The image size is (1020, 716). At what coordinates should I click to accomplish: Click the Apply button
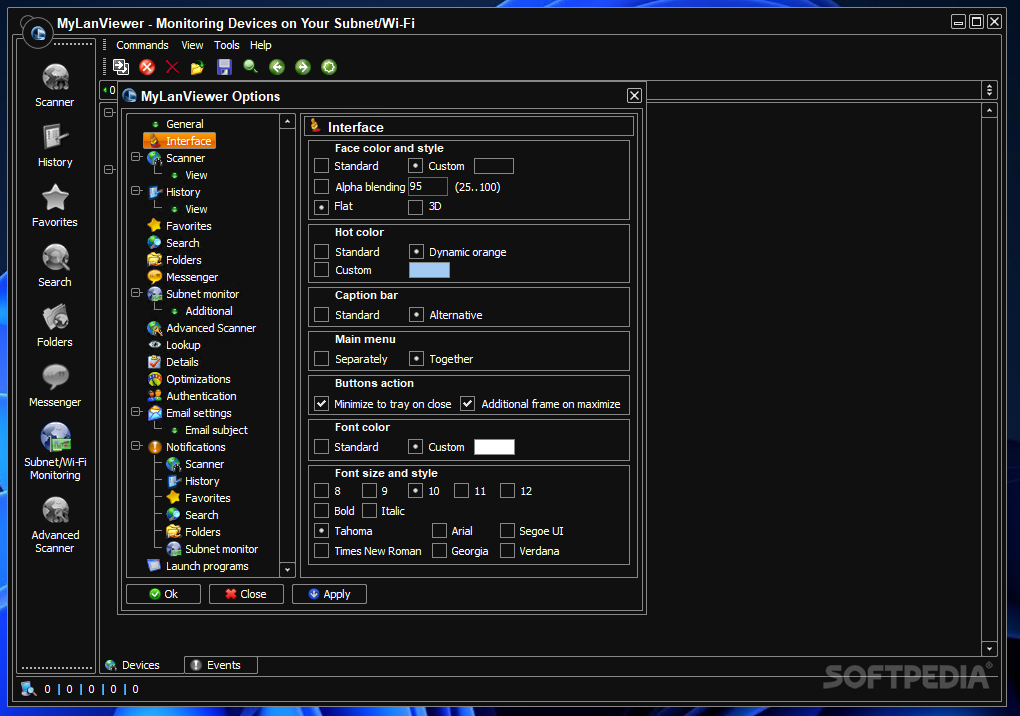point(329,594)
